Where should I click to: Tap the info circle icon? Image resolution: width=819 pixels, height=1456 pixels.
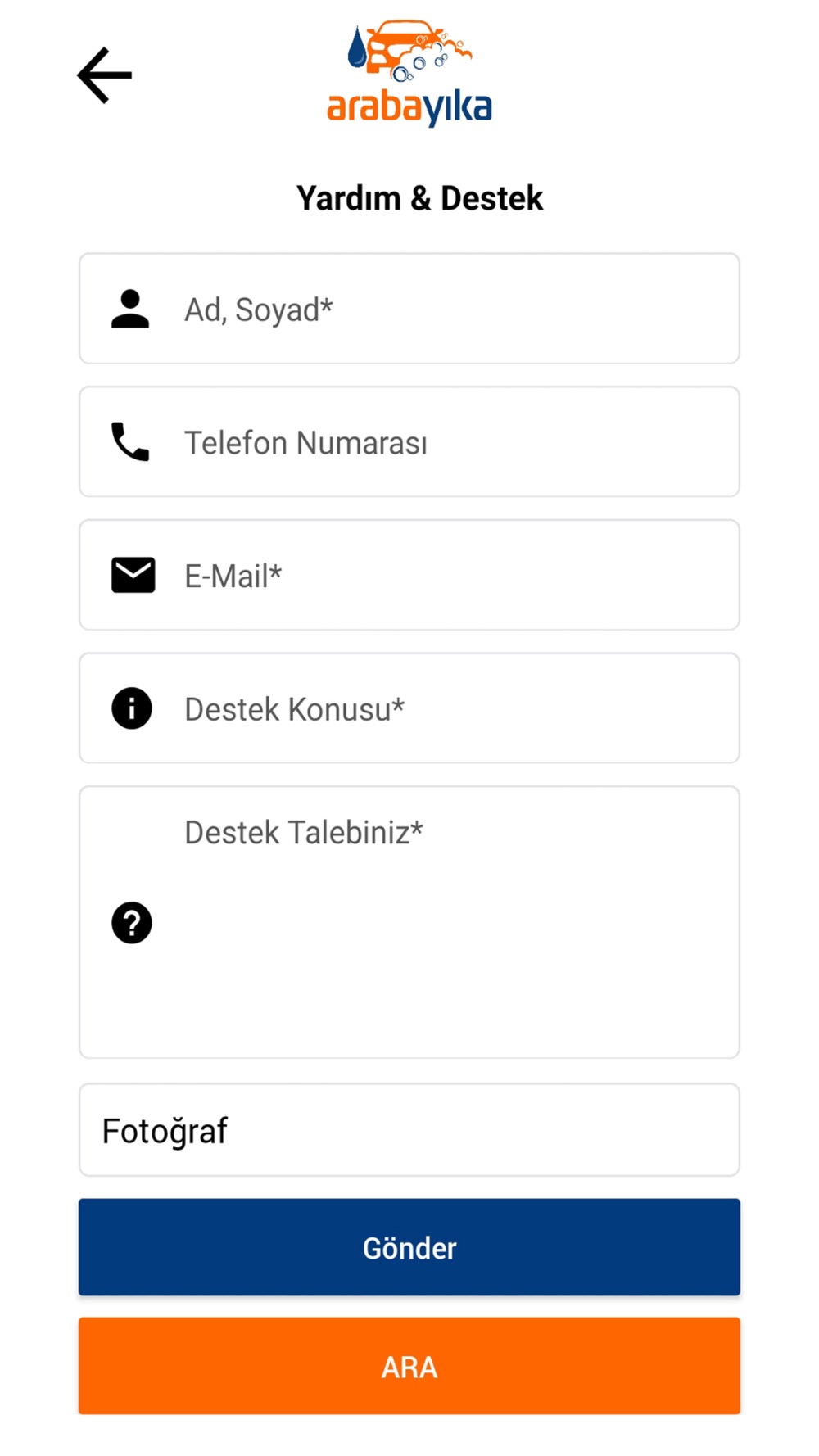point(132,708)
